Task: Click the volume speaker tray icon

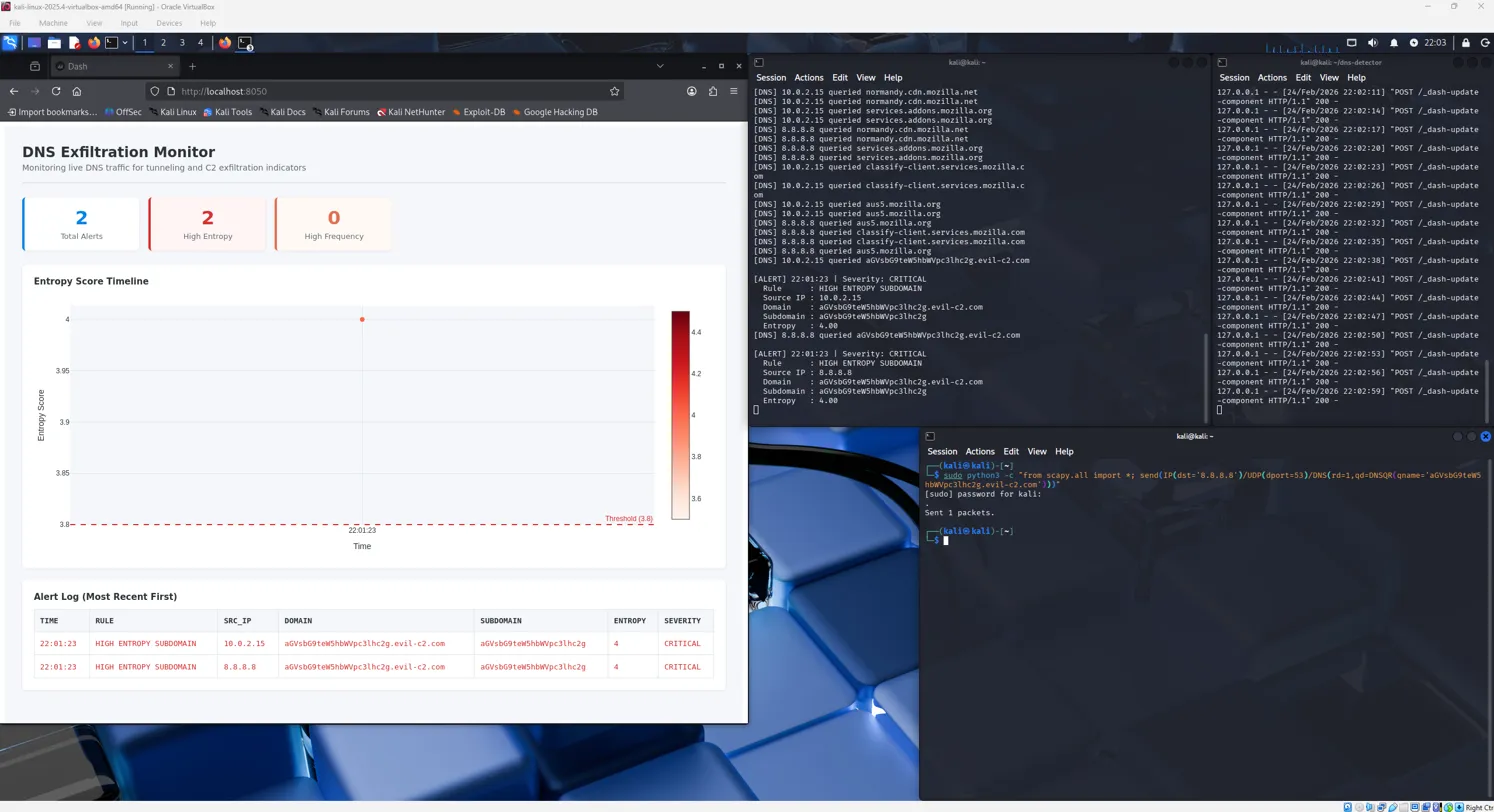Action: (1372, 43)
